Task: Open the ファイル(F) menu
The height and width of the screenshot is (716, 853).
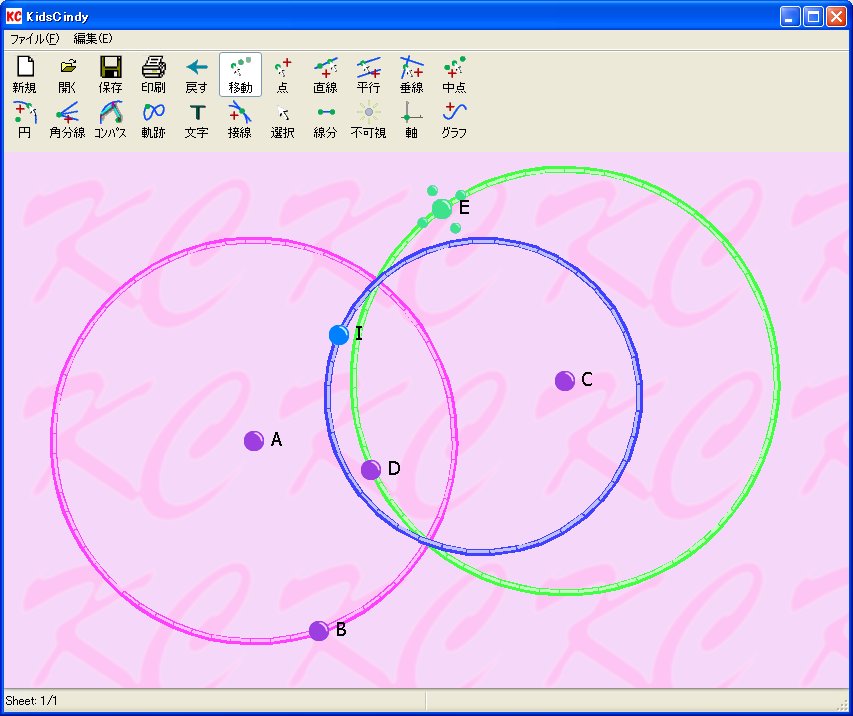Action: (35, 39)
